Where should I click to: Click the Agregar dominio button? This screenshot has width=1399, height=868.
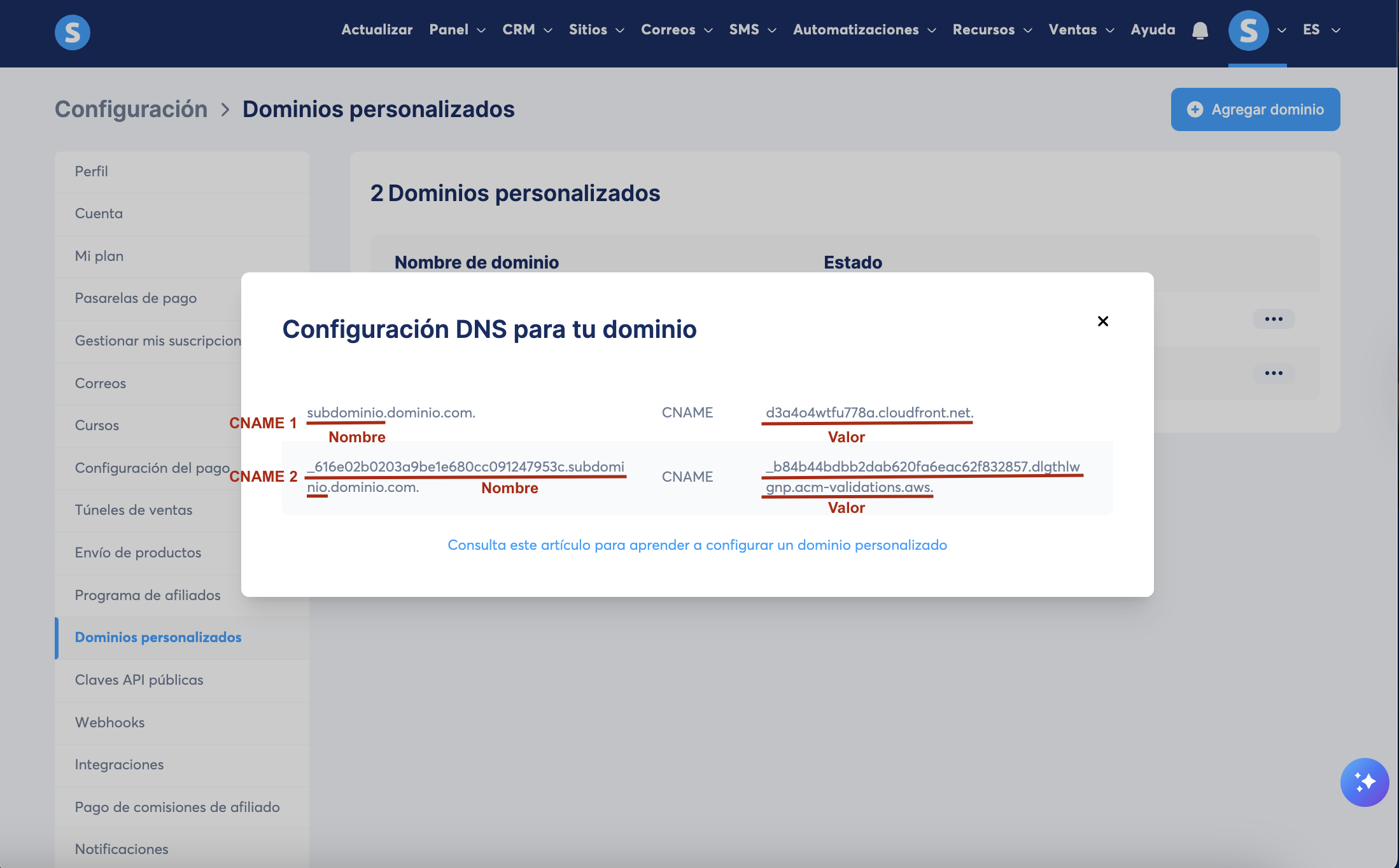point(1255,109)
